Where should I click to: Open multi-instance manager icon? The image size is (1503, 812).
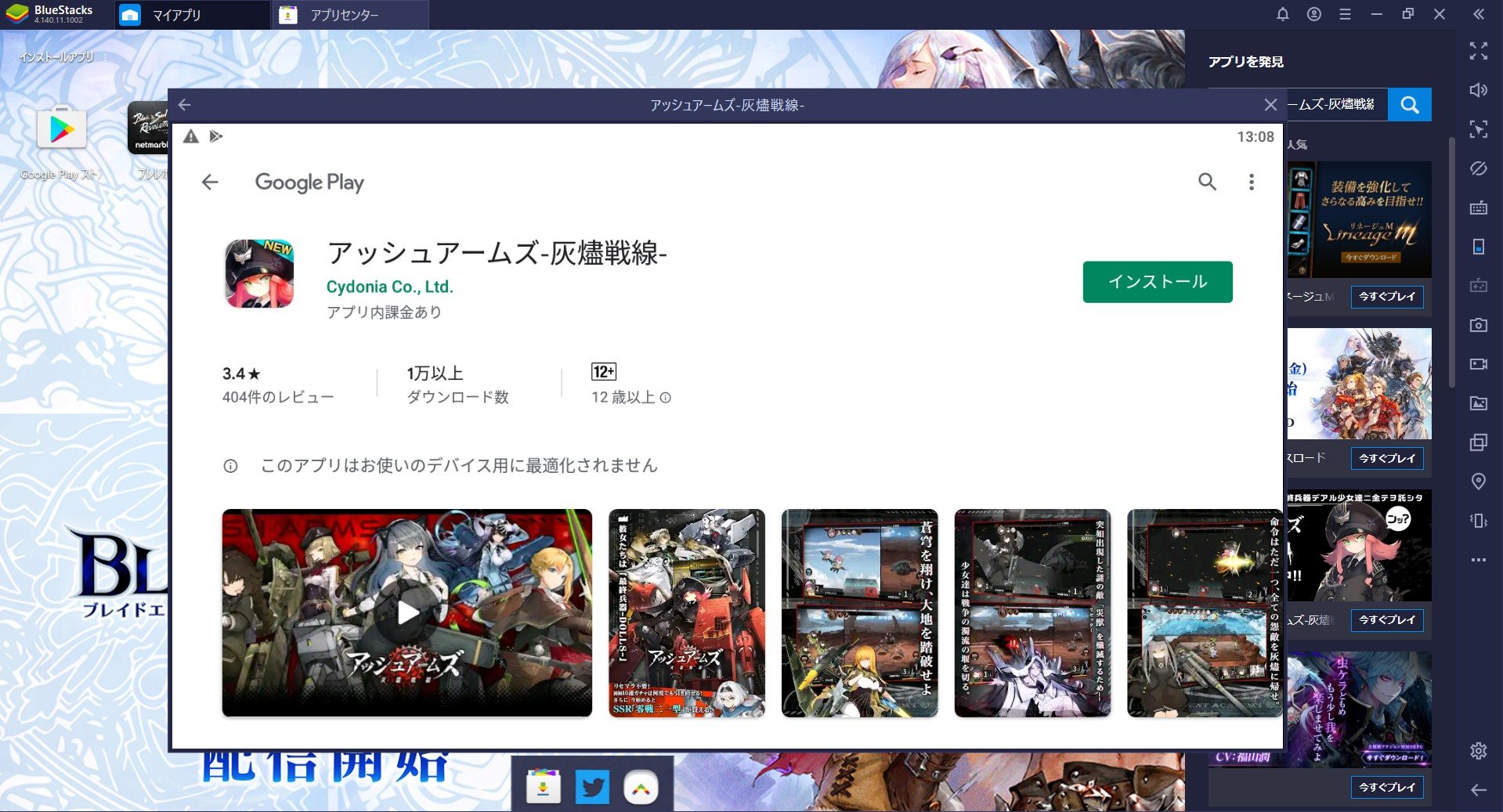coord(1479,442)
